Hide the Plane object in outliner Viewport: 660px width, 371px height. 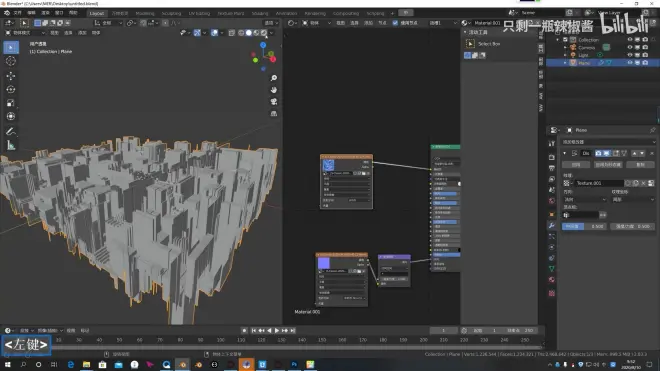[x=630, y=63]
